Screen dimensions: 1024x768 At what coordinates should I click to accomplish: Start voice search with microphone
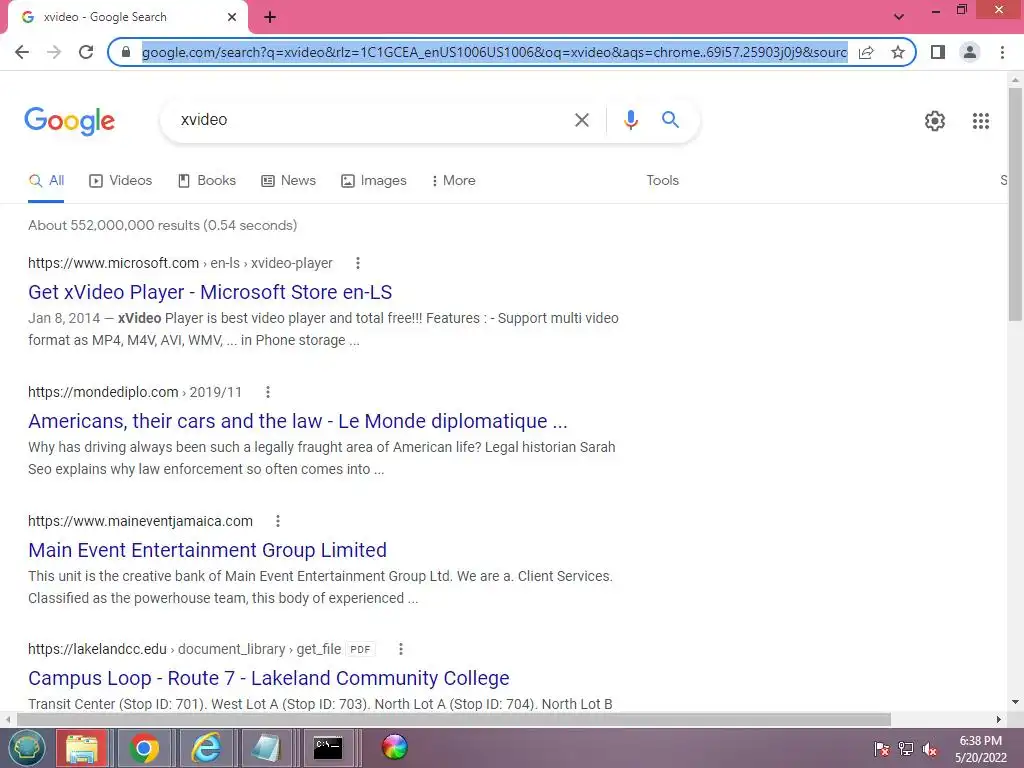click(x=630, y=120)
